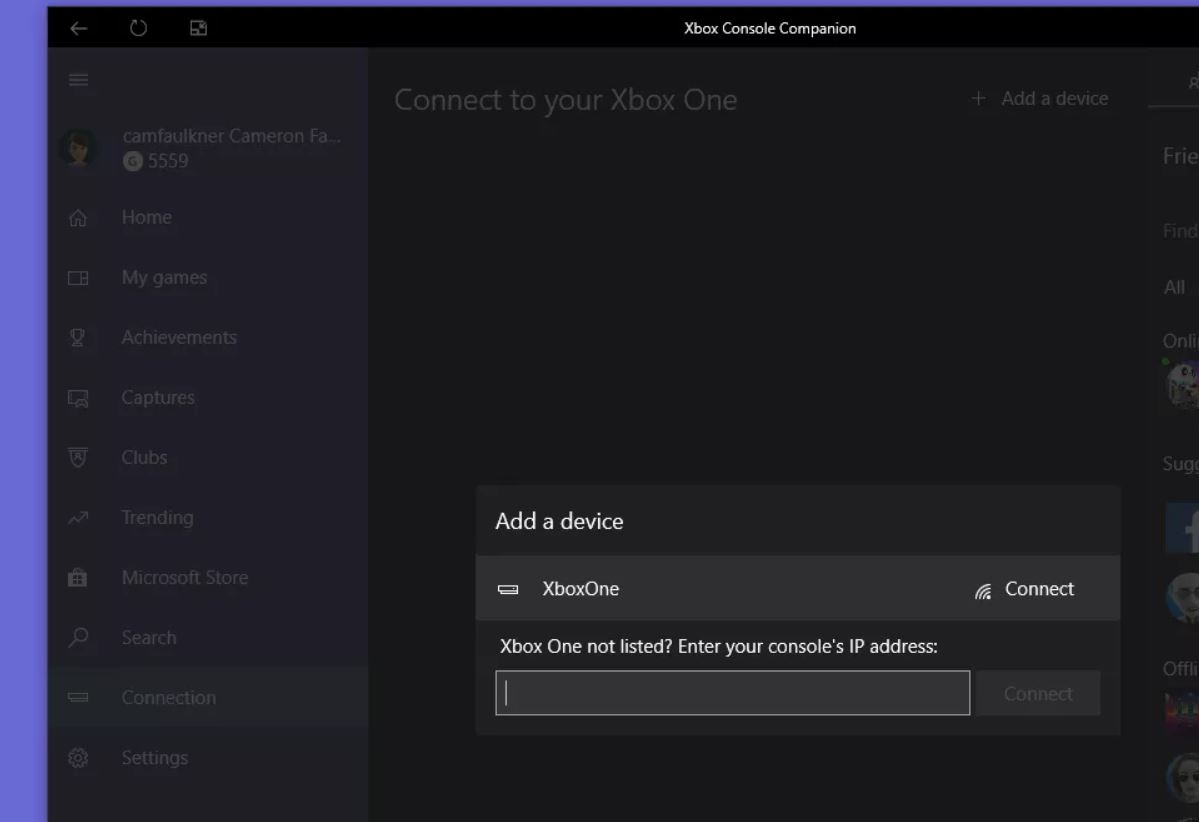
Task: Activate mini mode via the picture-in-picture icon
Action: click(197, 28)
